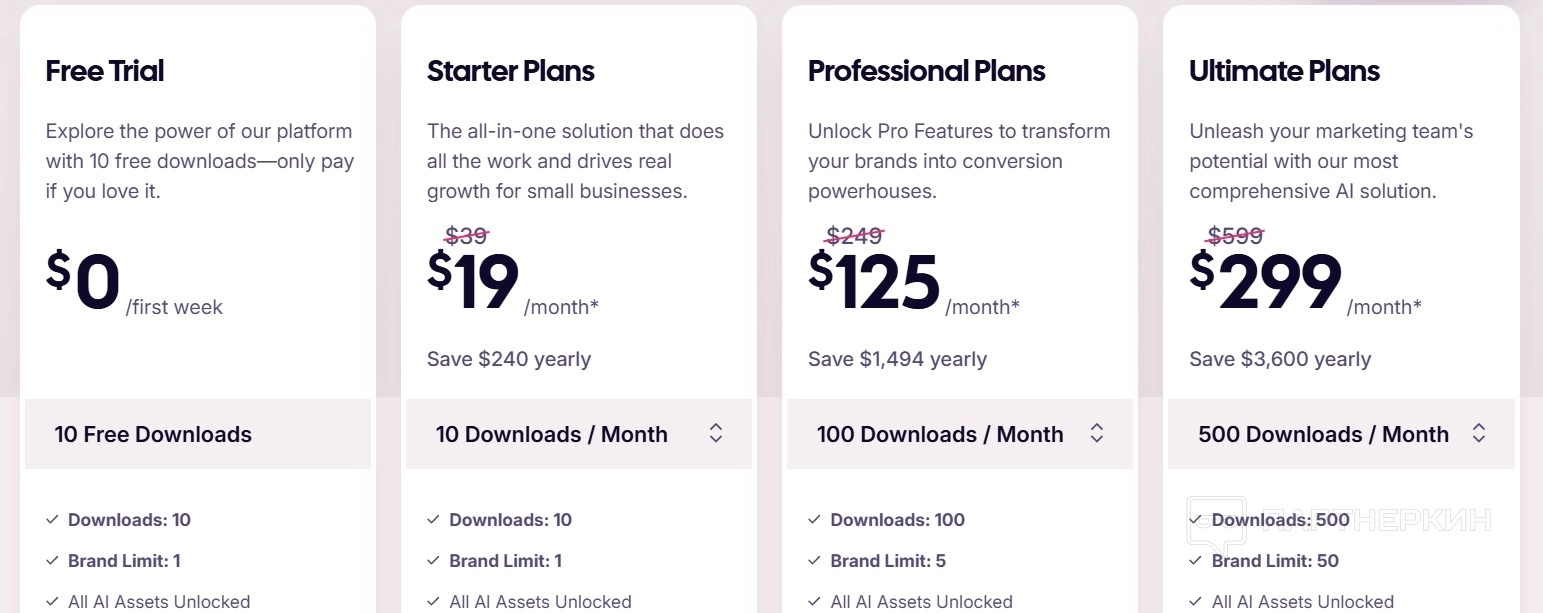1543x613 pixels.
Task: Click the checkmark next to "Brand Limit: 50"
Action: point(1196,561)
